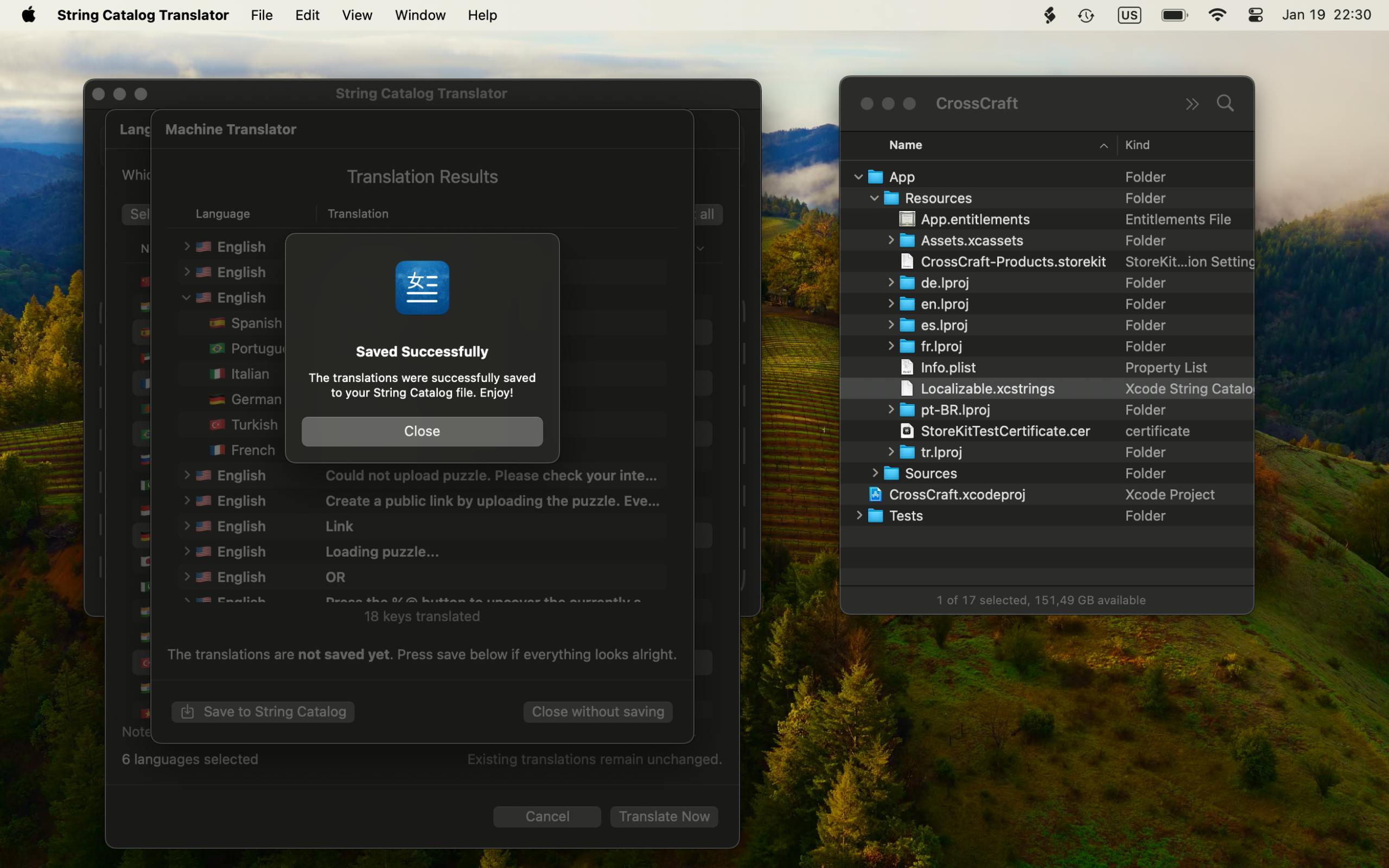Select the App.entitlements file icon
The height and width of the screenshot is (868, 1389).
(907, 219)
